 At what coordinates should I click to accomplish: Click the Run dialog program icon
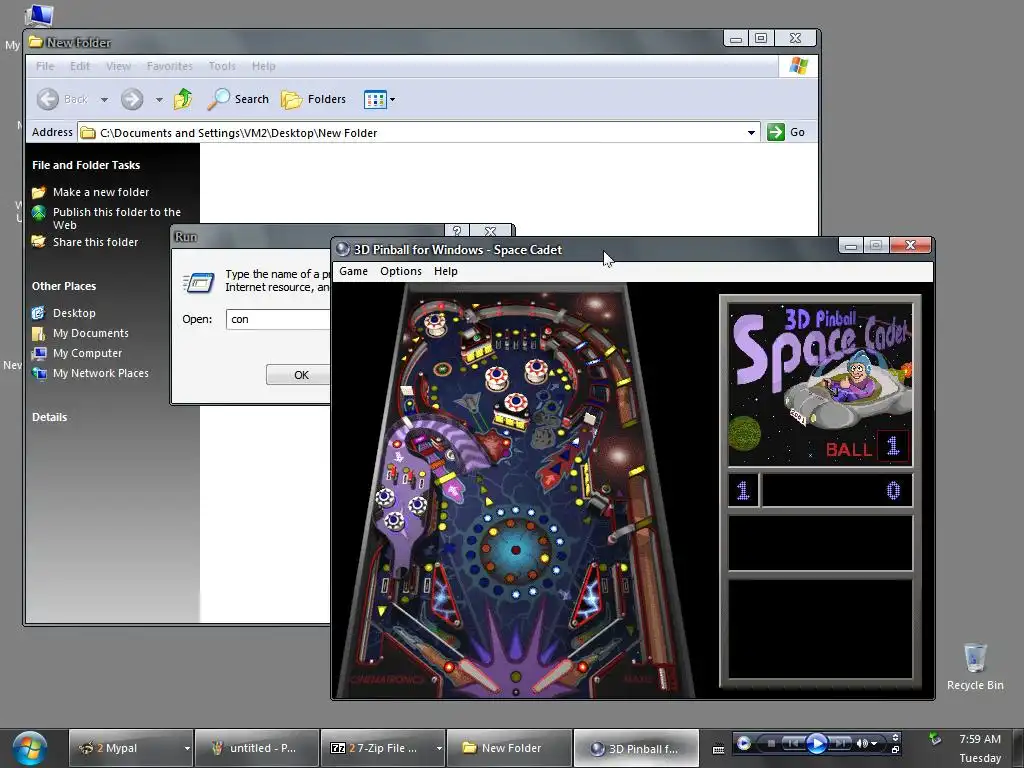point(199,282)
